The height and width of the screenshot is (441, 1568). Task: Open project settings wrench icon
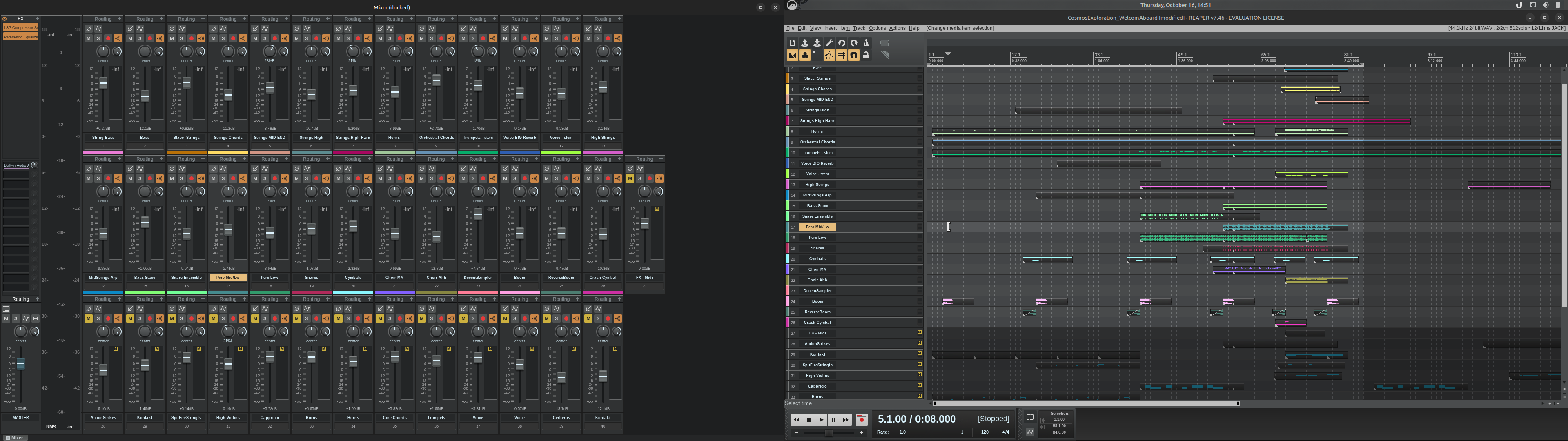(x=829, y=42)
